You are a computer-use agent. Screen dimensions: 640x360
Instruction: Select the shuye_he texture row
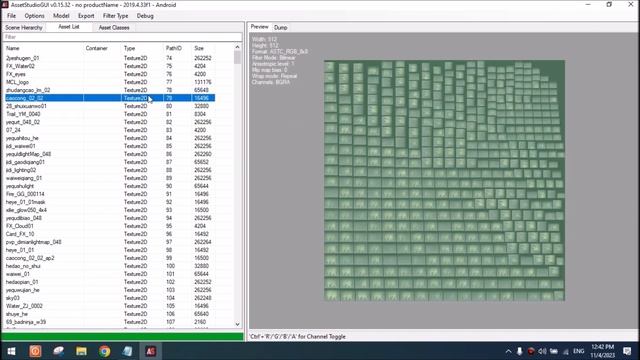[109, 314]
